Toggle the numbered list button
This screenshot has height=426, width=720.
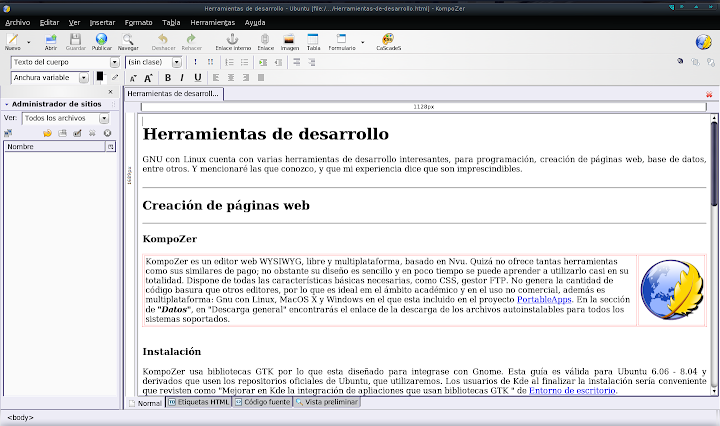(x=230, y=62)
